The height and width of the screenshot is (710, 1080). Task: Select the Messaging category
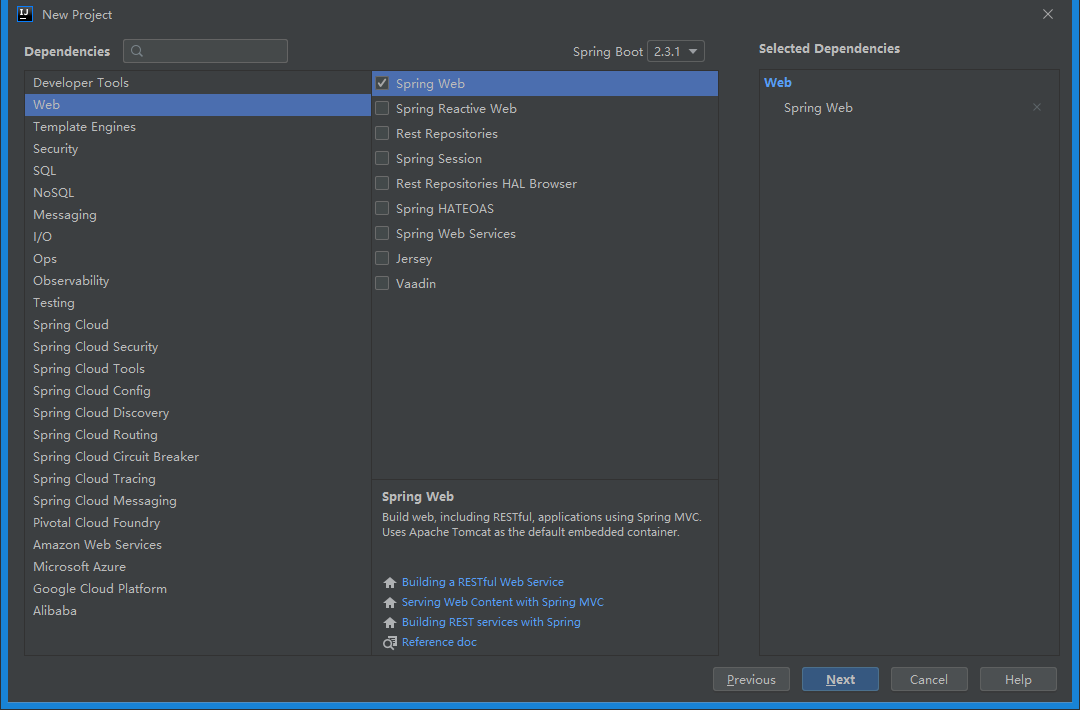pyautogui.click(x=198, y=215)
